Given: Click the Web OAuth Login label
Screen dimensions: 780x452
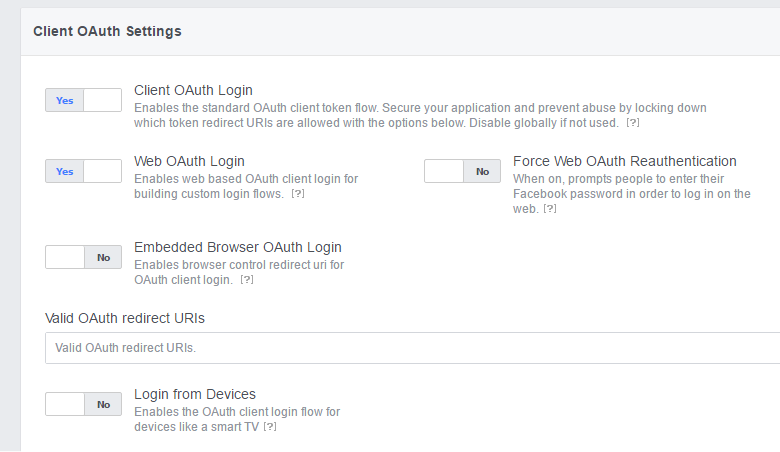Looking at the screenshot, I should pos(189,161).
